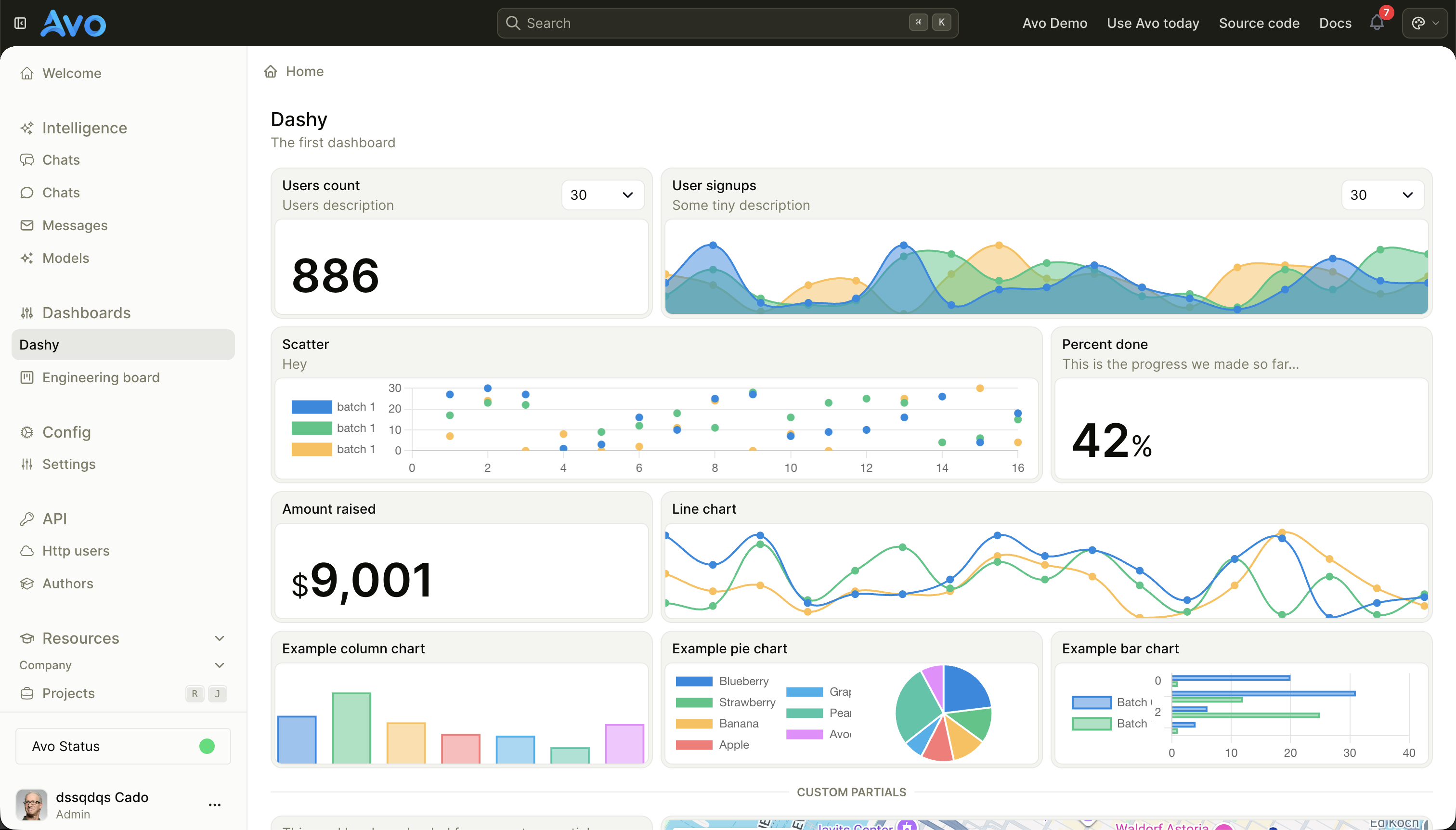Click the Welcome house icon
The width and height of the screenshot is (1456, 830).
coord(27,73)
